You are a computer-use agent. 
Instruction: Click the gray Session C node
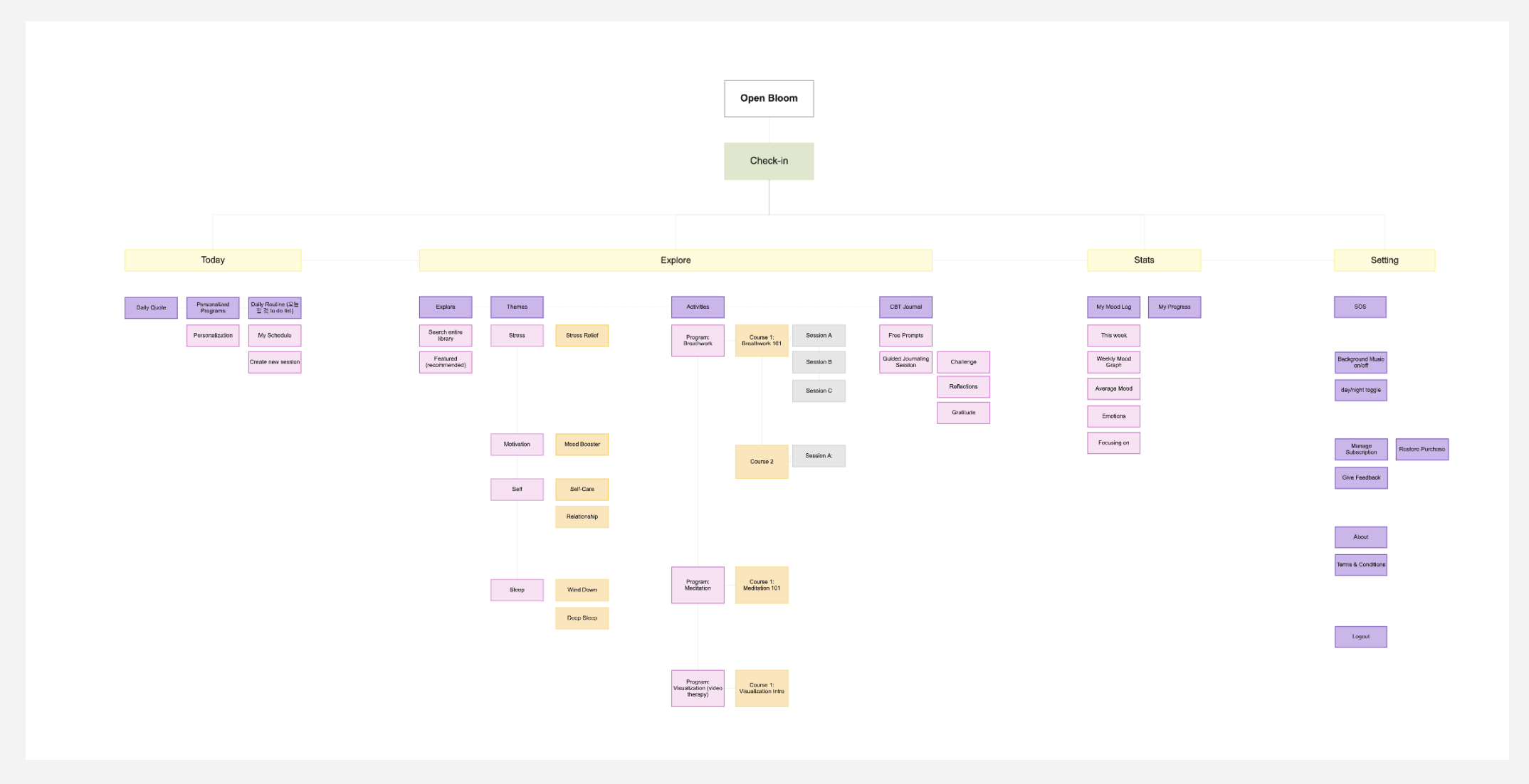point(819,391)
